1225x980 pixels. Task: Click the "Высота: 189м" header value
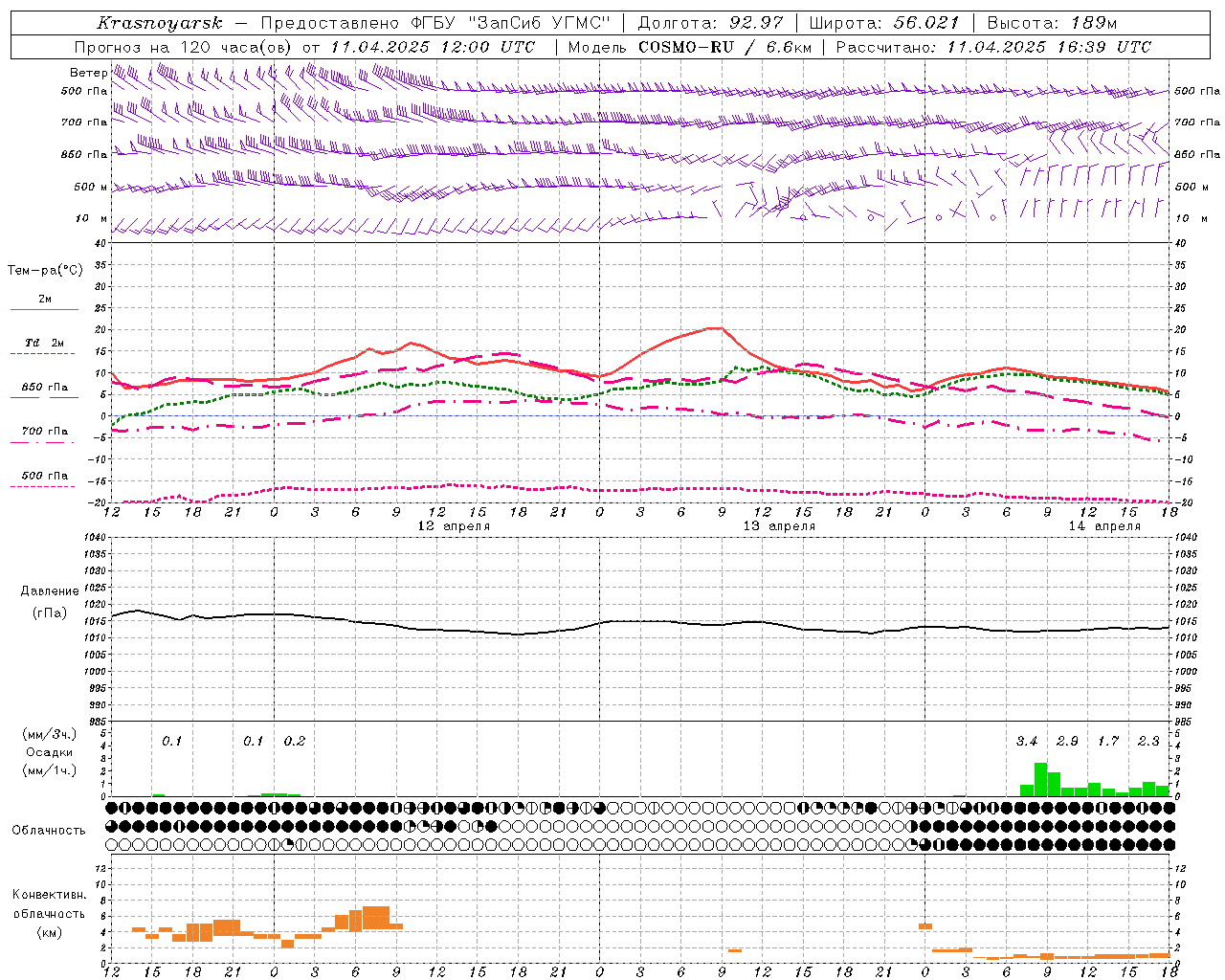1051,23
